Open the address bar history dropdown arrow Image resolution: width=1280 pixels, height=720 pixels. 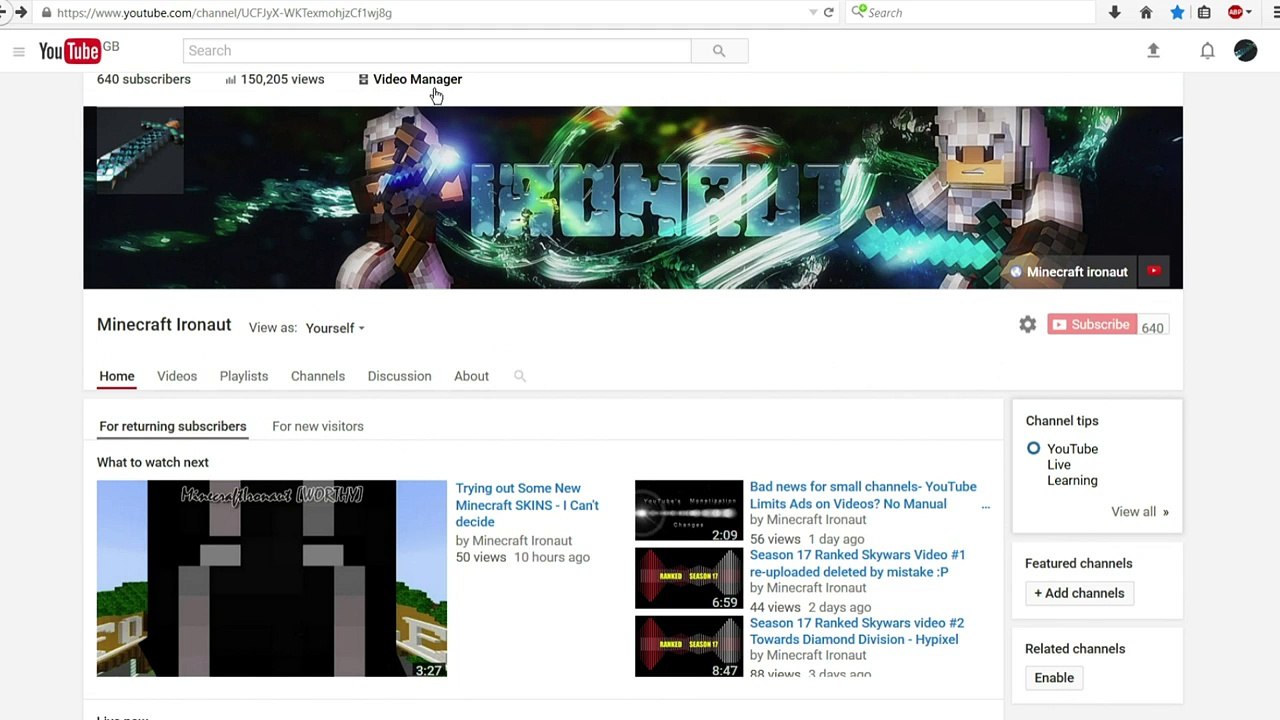point(813,13)
